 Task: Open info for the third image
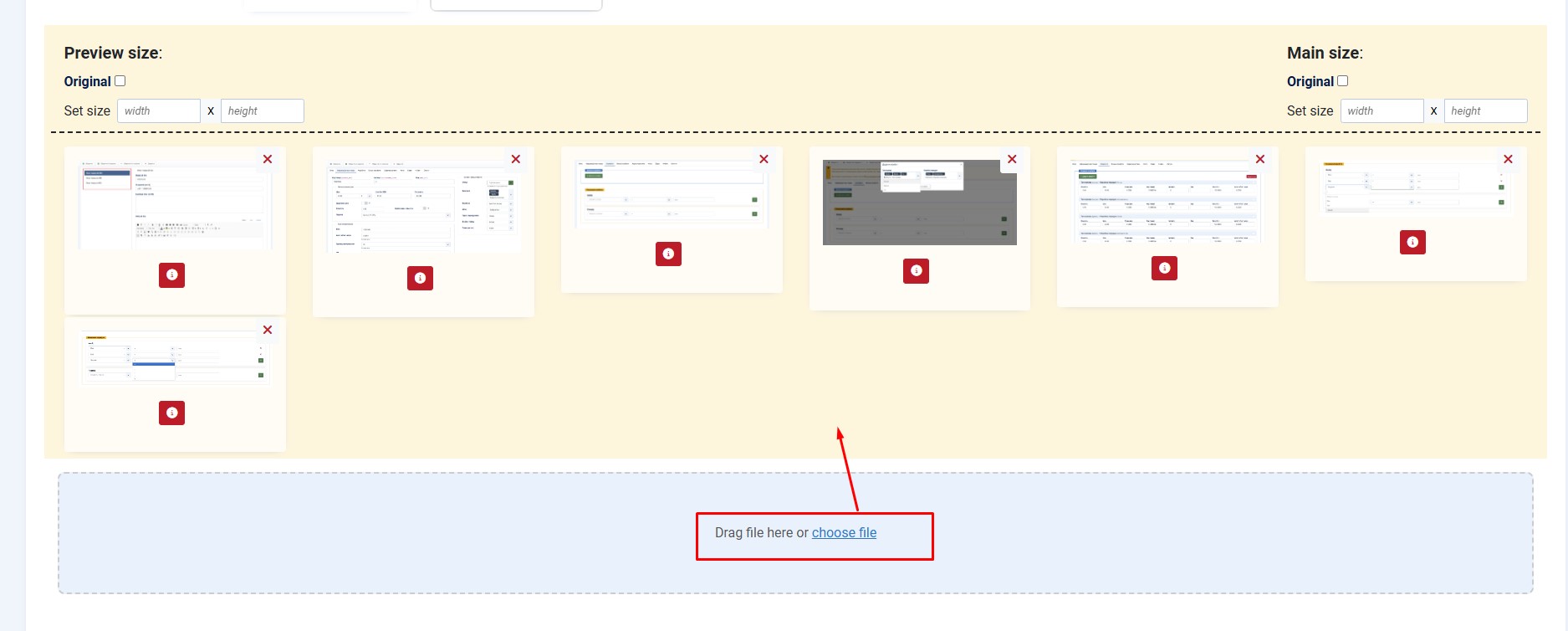(x=668, y=254)
